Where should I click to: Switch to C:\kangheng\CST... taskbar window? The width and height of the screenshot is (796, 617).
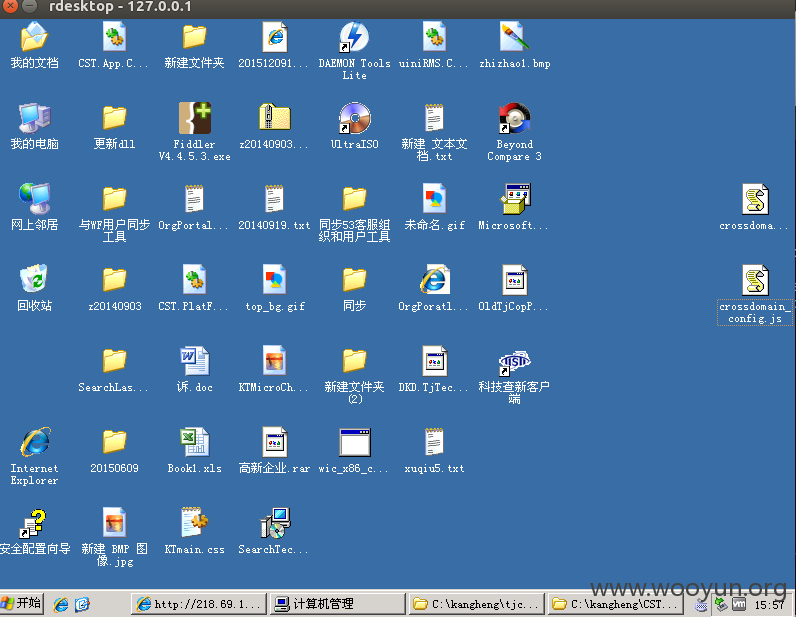pos(615,604)
